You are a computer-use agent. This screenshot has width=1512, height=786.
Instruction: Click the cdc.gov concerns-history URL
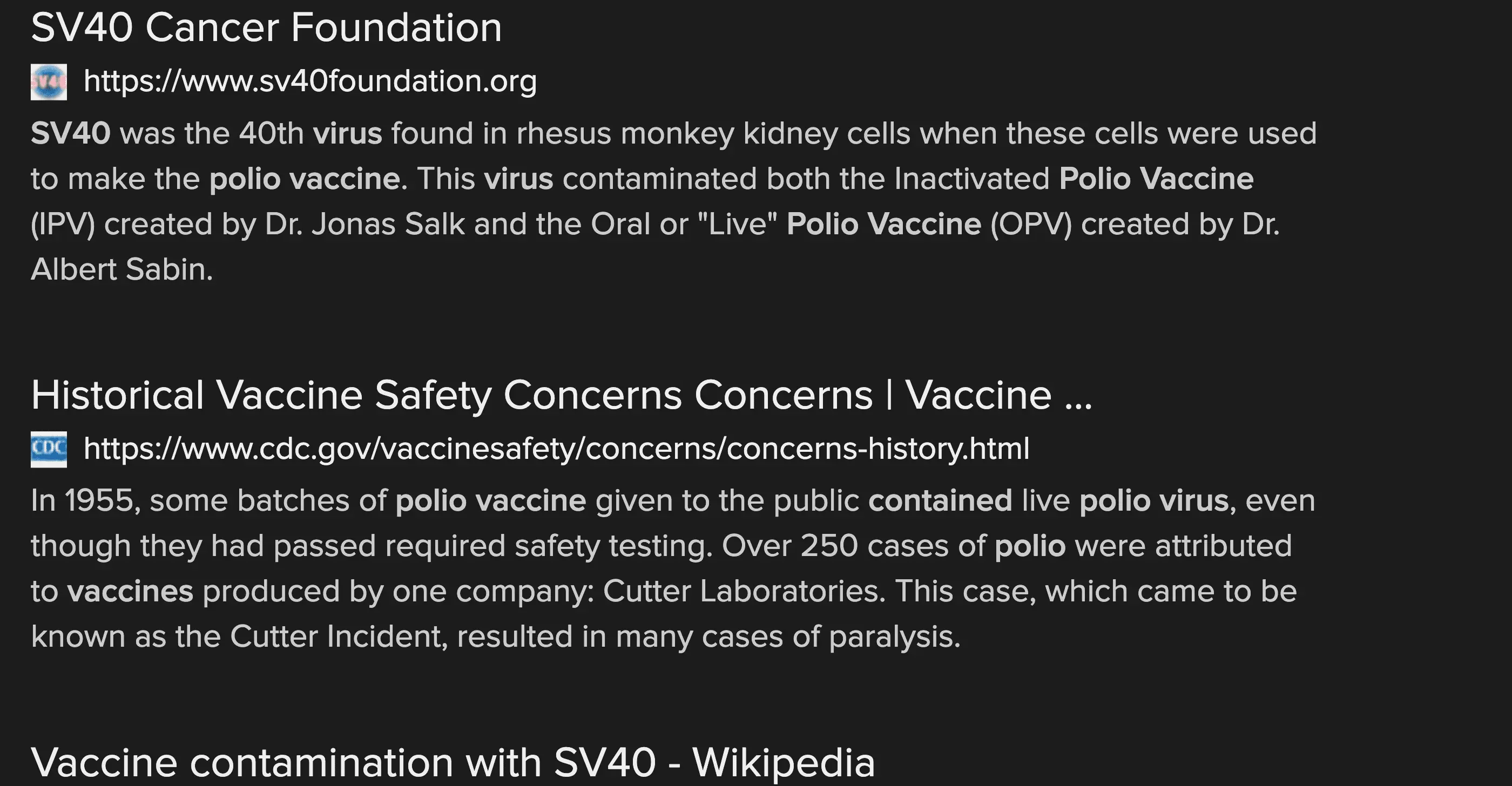coord(556,449)
